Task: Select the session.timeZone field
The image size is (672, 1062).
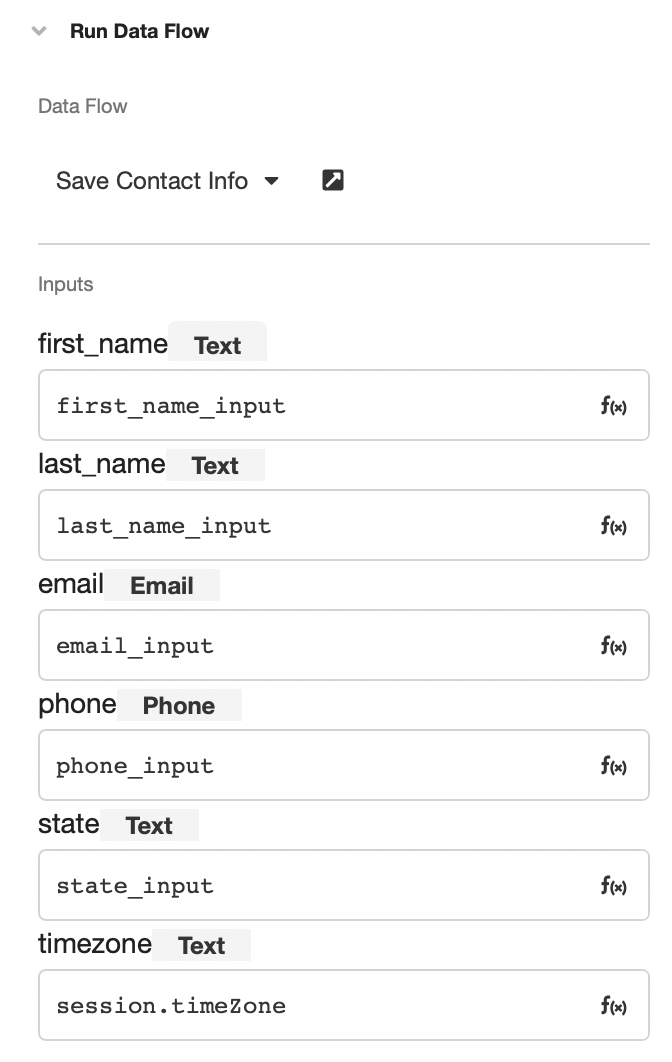Action: (x=343, y=1004)
